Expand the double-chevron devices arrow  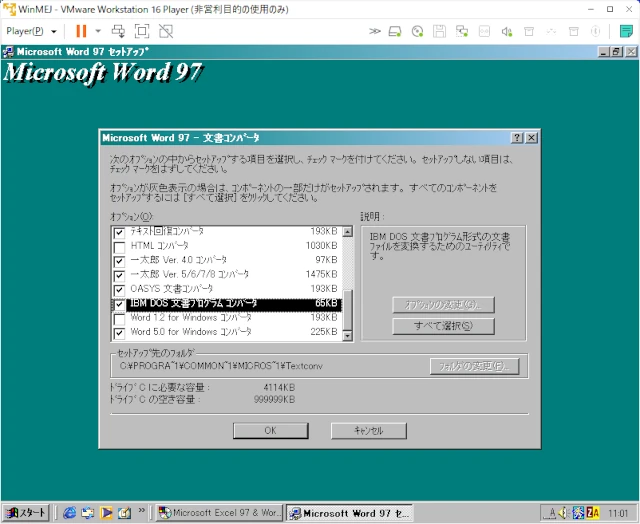point(374,31)
